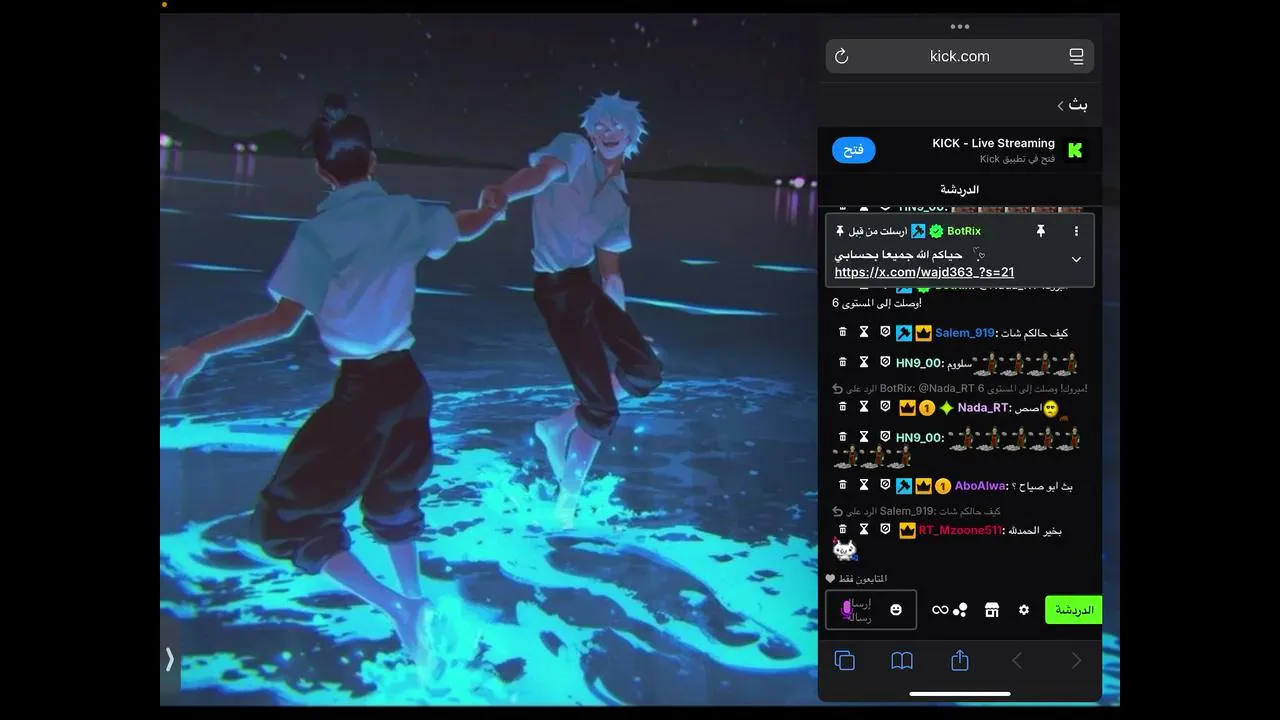Delete Salem_919's message with trash icon
The image size is (1280, 720).
pos(842,332)
